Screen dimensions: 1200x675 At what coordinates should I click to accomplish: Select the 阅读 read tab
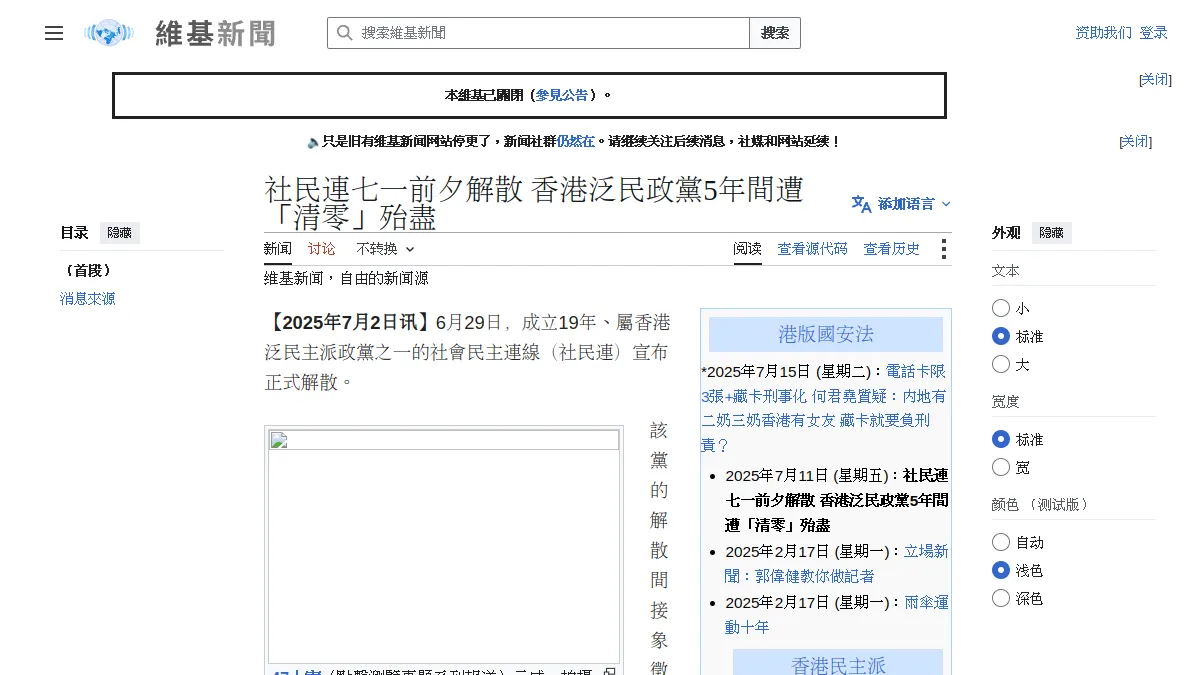747,249
